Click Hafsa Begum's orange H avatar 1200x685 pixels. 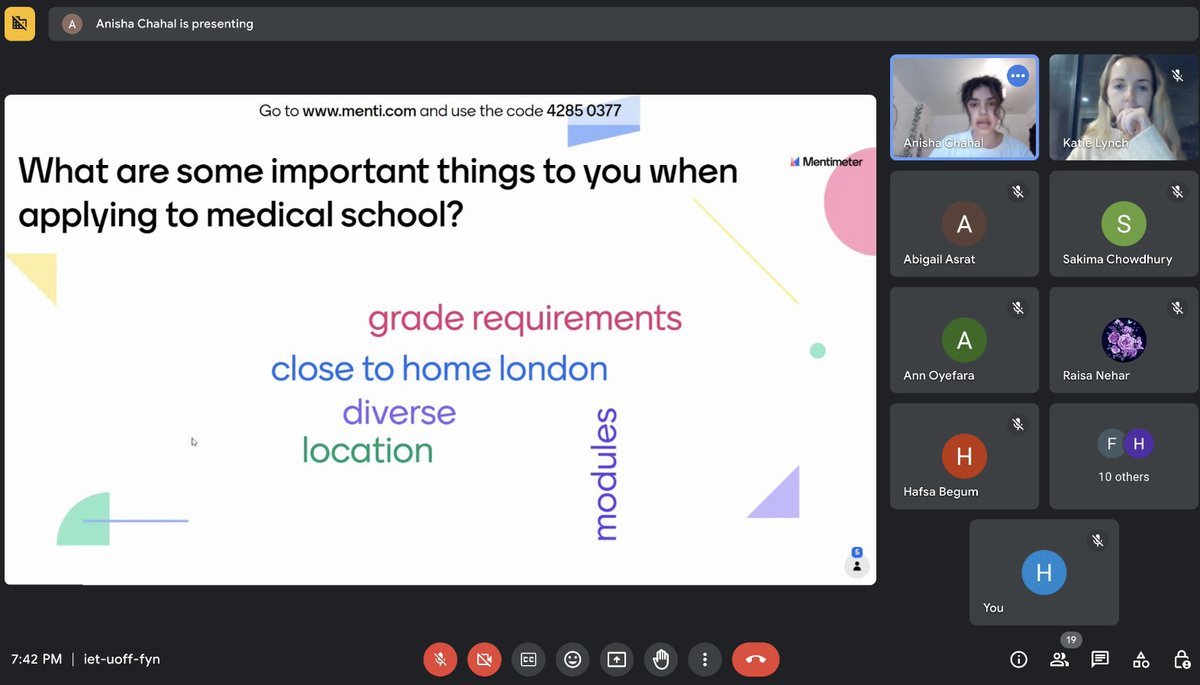click(964, 457)
